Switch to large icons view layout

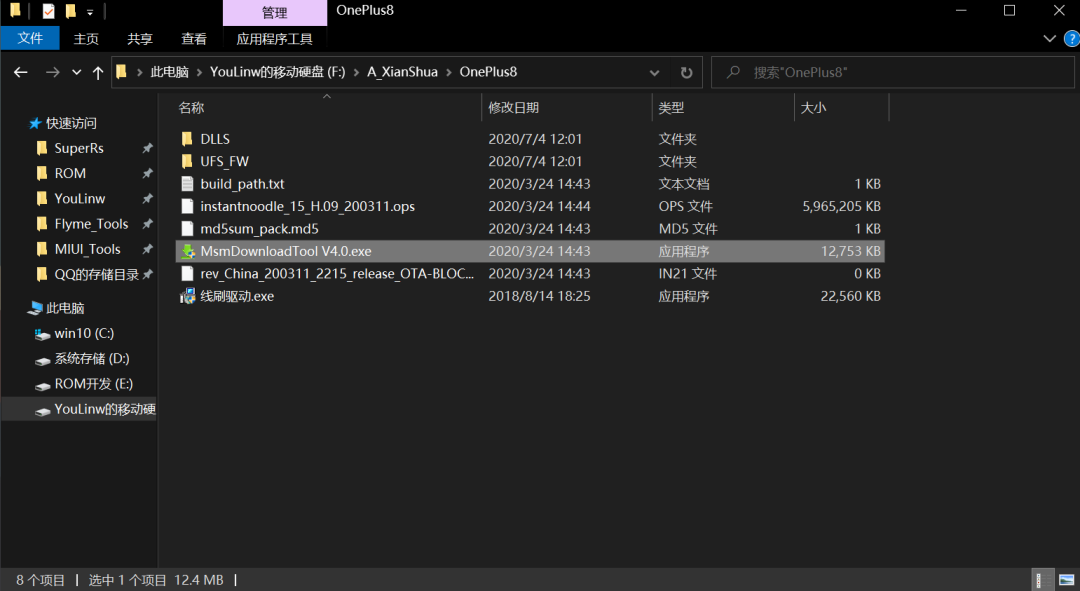1066,580
